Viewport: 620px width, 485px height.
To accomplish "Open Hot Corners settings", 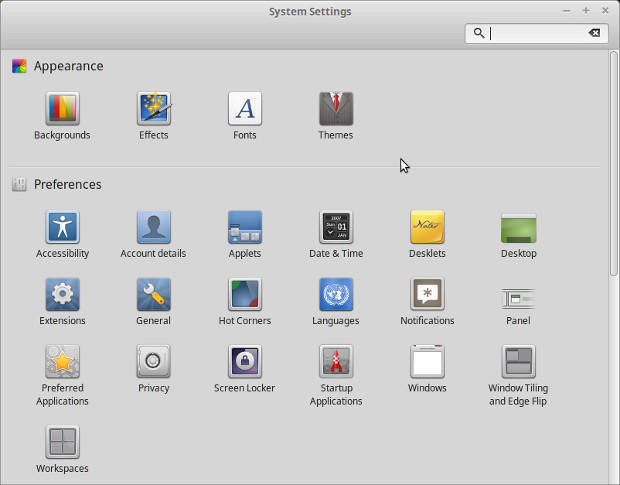I will [245, 295].
